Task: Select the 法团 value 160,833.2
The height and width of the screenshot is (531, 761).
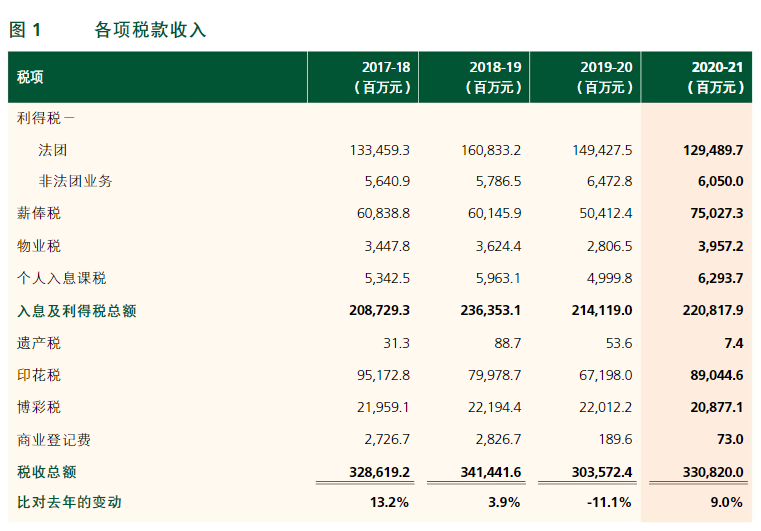Action: [490, 150]
